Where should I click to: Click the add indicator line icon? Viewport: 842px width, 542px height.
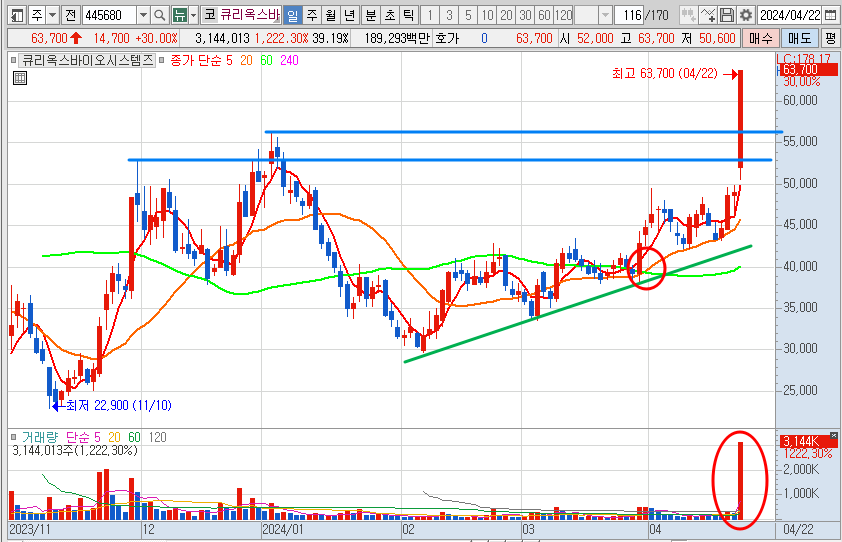pyautogui.click(x=708, y=15)
